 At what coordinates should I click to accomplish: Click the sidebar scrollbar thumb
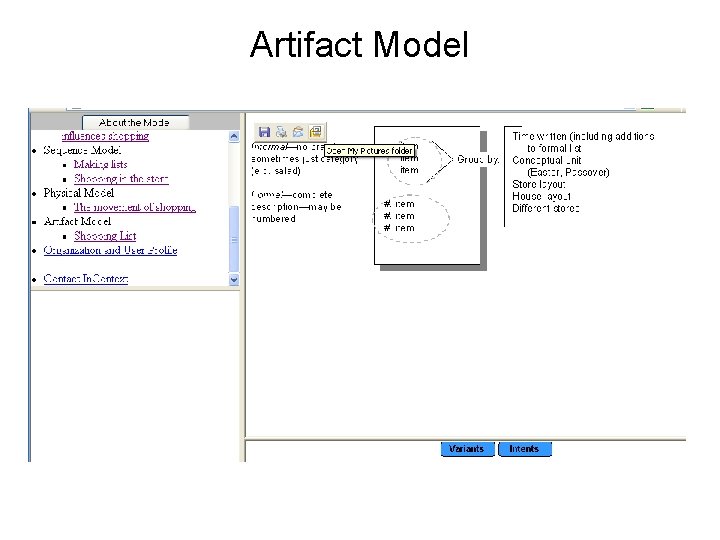click(x=234, y=239)
